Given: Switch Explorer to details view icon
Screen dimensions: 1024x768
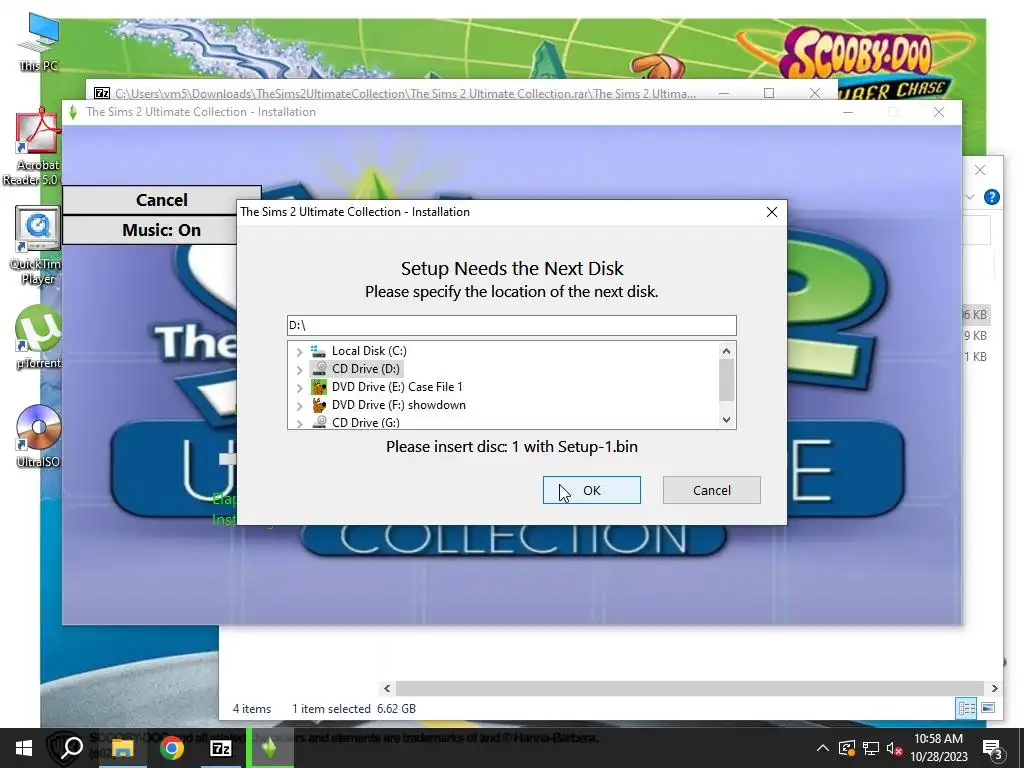Looking at the screenshot, I should (966, 708).
